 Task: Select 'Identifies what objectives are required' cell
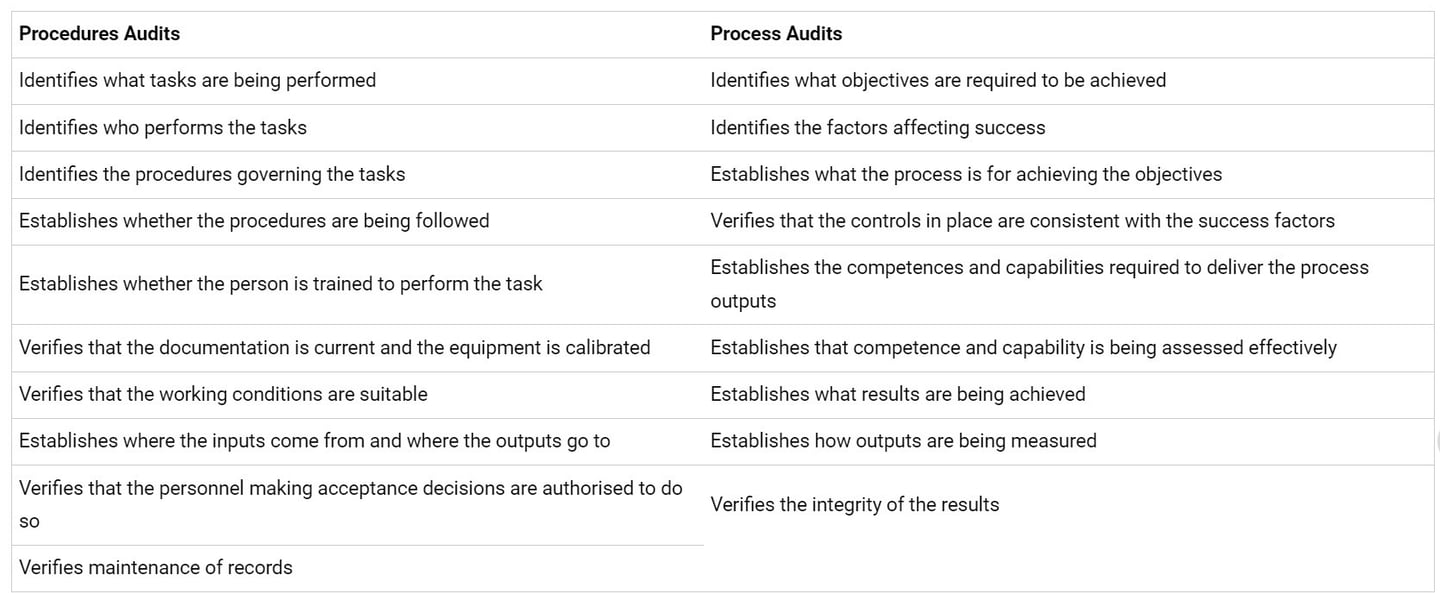pyautogui.click(x=1068, y=81)
